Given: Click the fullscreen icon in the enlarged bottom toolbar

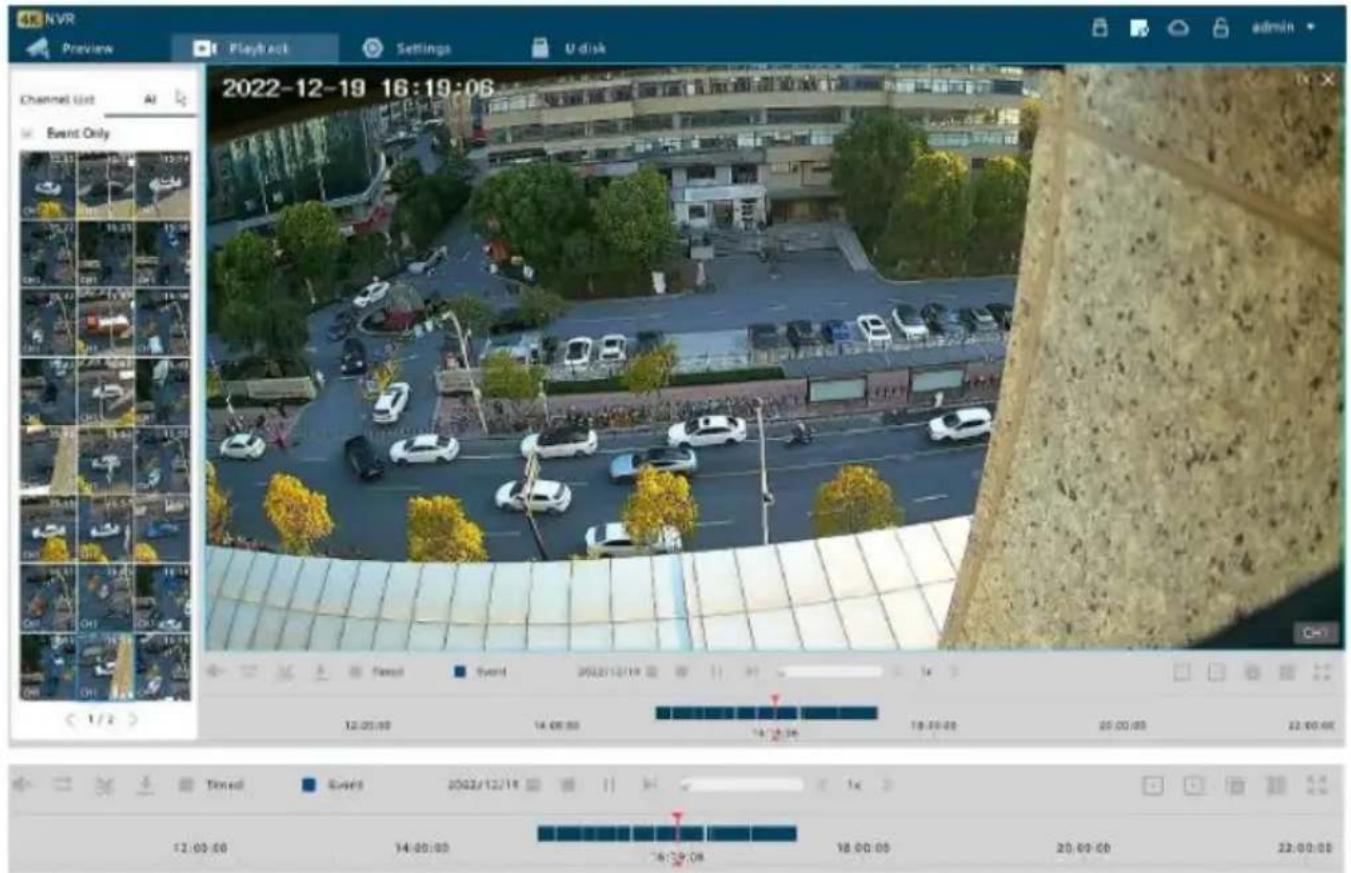Looking at the screenshot, I should coord(1319,786).
